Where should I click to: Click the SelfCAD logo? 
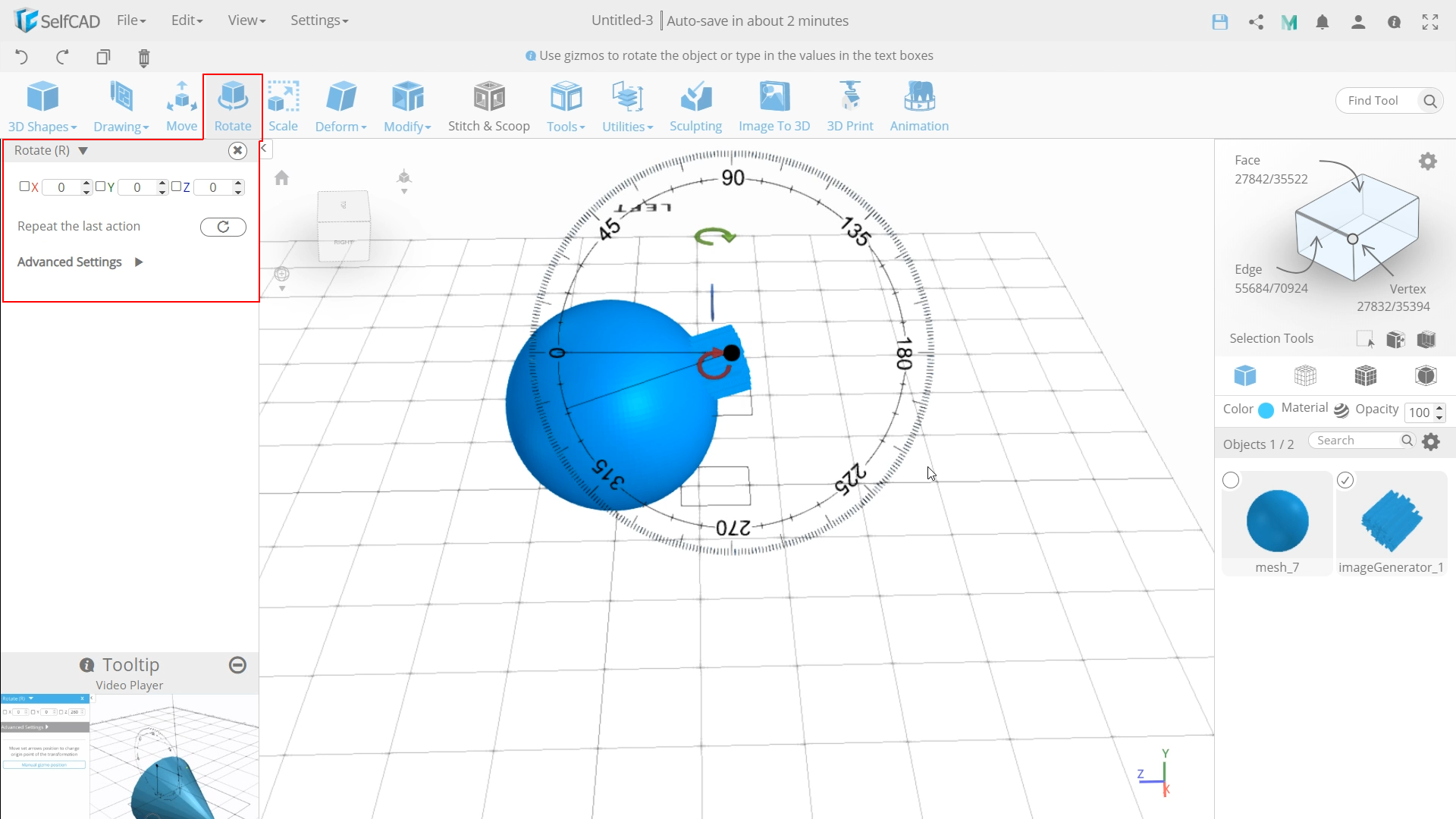(x=57, y=20)
